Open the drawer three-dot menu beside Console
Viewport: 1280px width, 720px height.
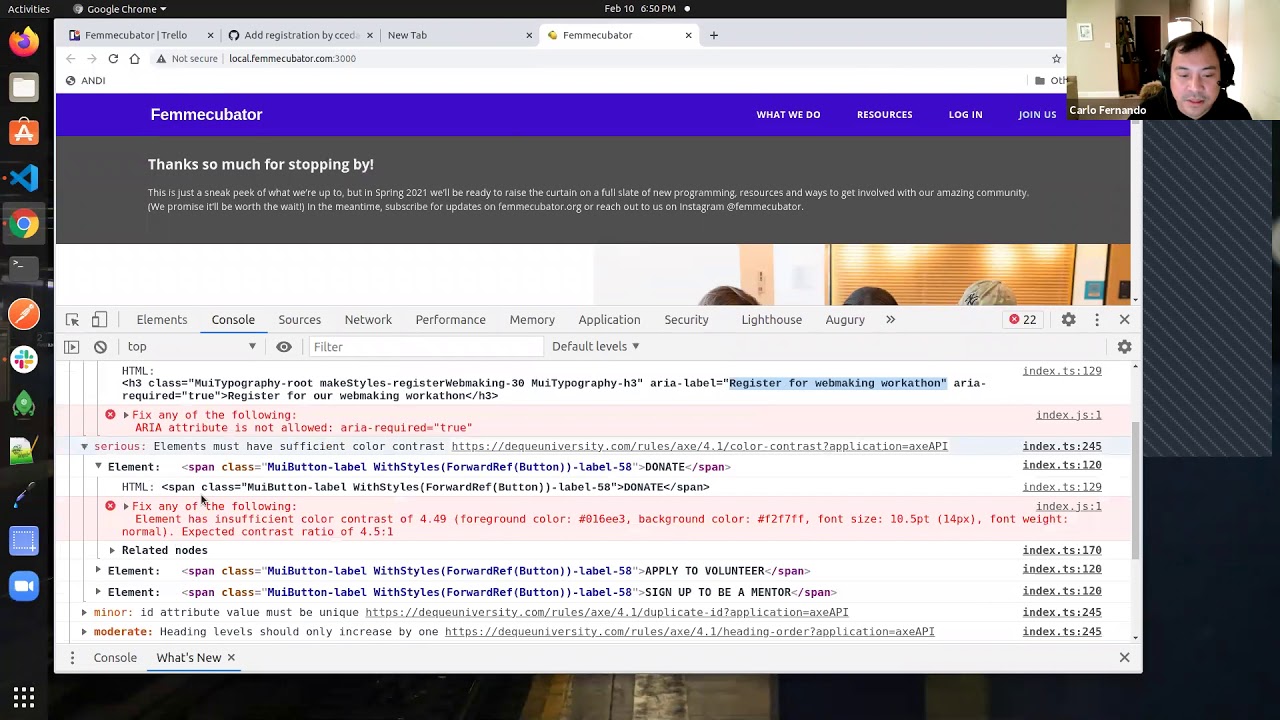[72, 658]
